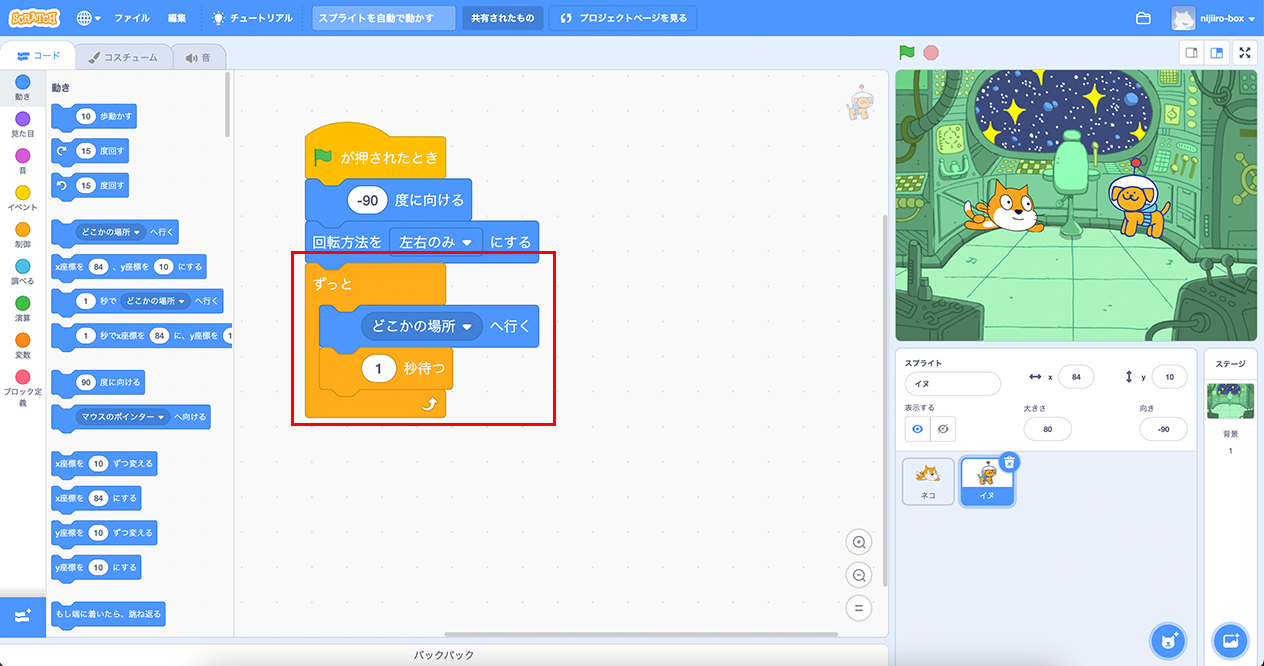The height and width of the screenshot is (666, 1264).
Task: Click the プロジェクトページを見る button
Action: click(623, 18)
